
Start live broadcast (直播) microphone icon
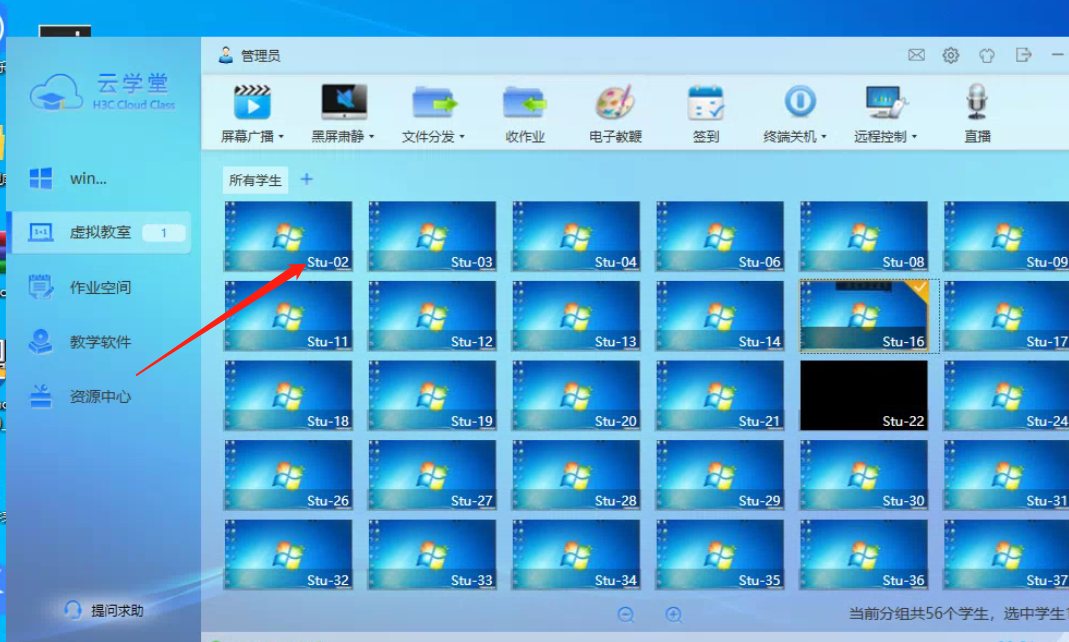(976, 102)
